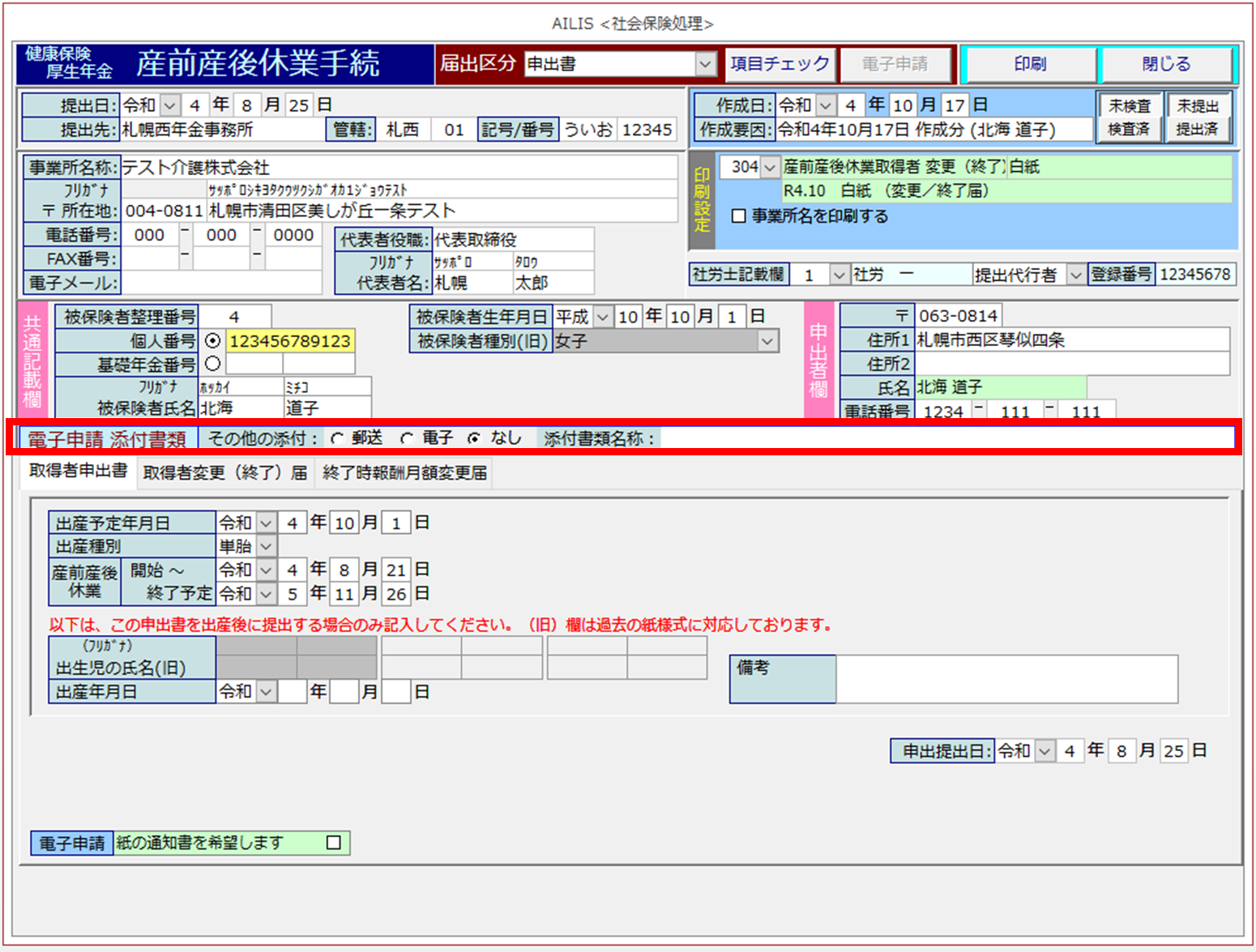Check 紙の通知書を希望します box

pos(333,843)
